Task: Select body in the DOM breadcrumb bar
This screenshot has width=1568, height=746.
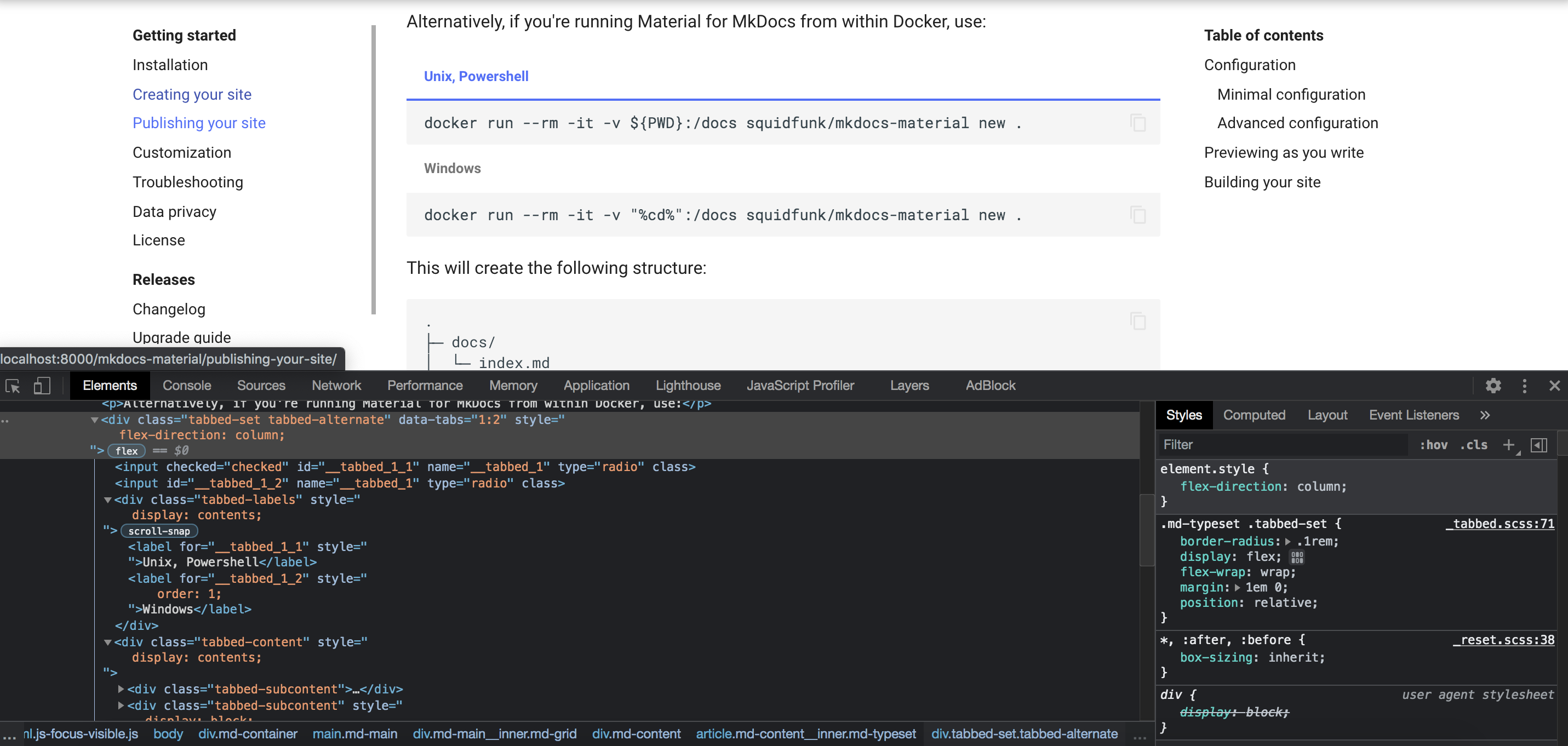Action: coord(168,734)
